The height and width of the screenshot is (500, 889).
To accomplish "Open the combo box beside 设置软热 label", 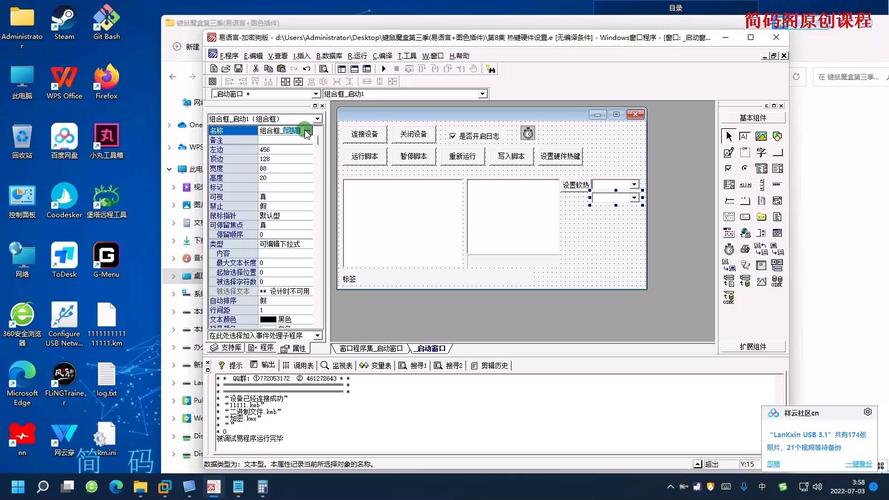I will [634, 185].
